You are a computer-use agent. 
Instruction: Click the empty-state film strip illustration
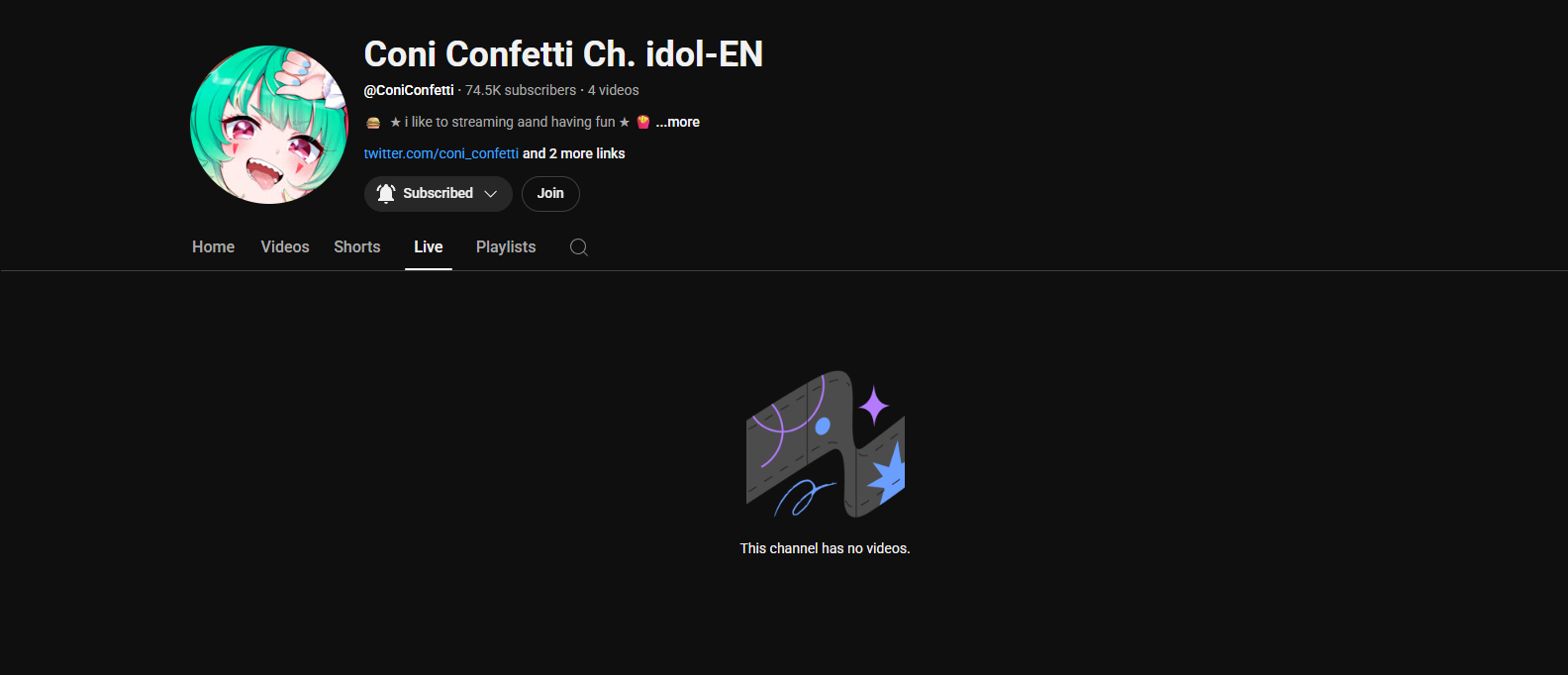pyautogui.click(x=825, y=444)
